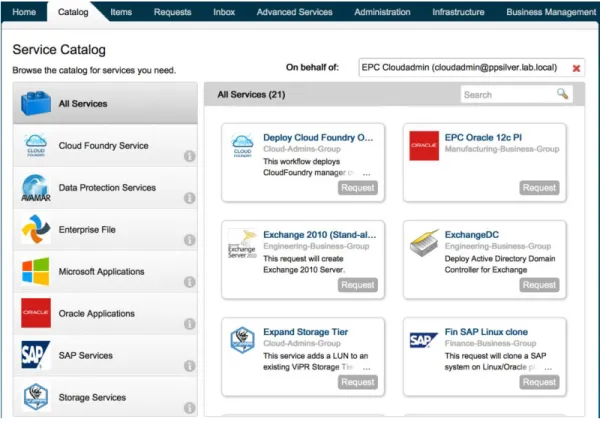Image resolution: width=600 pixels, height=422 pixels.
Task: Show info for Storage Services
Action: (x=189, y=408)
